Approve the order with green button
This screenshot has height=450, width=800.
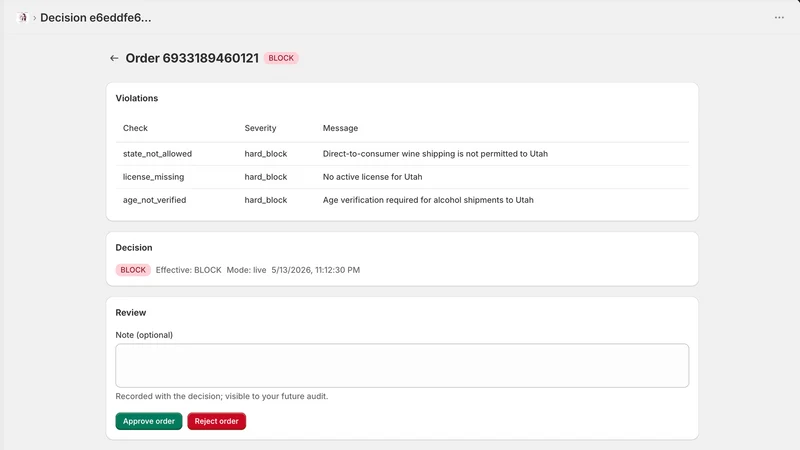click(148, 421)
